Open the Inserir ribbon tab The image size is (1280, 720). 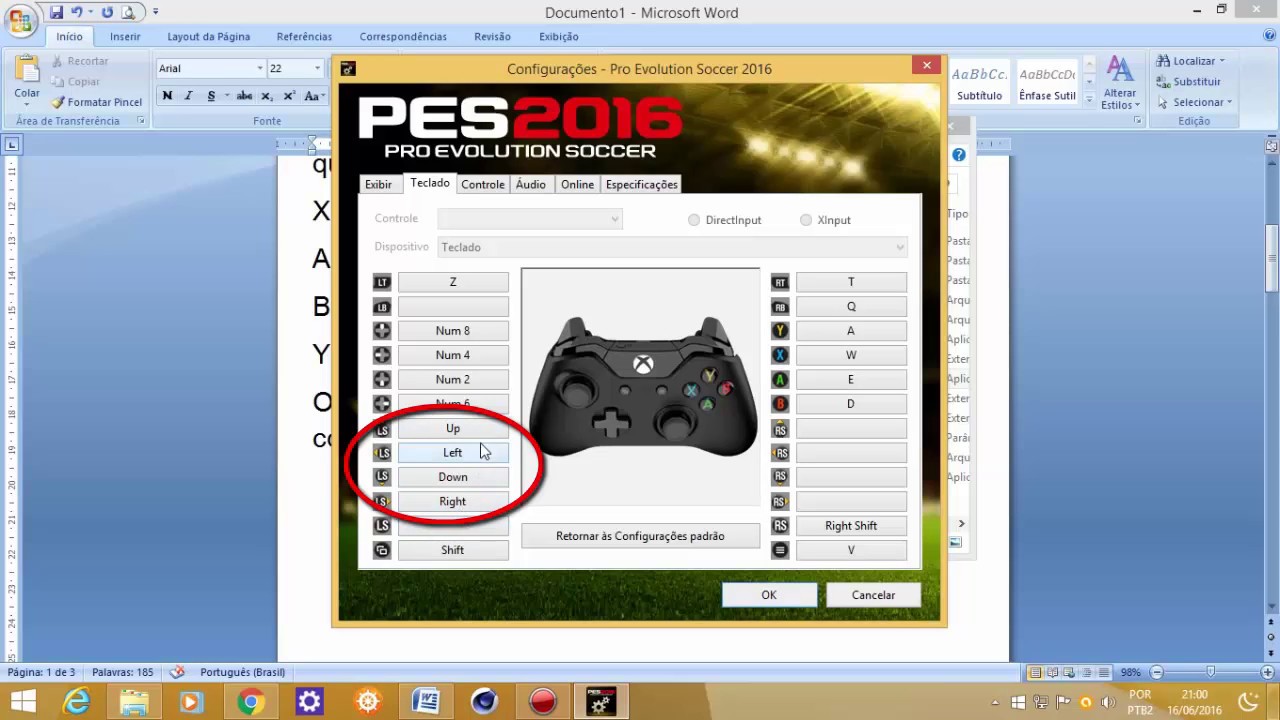click(125, 37)
